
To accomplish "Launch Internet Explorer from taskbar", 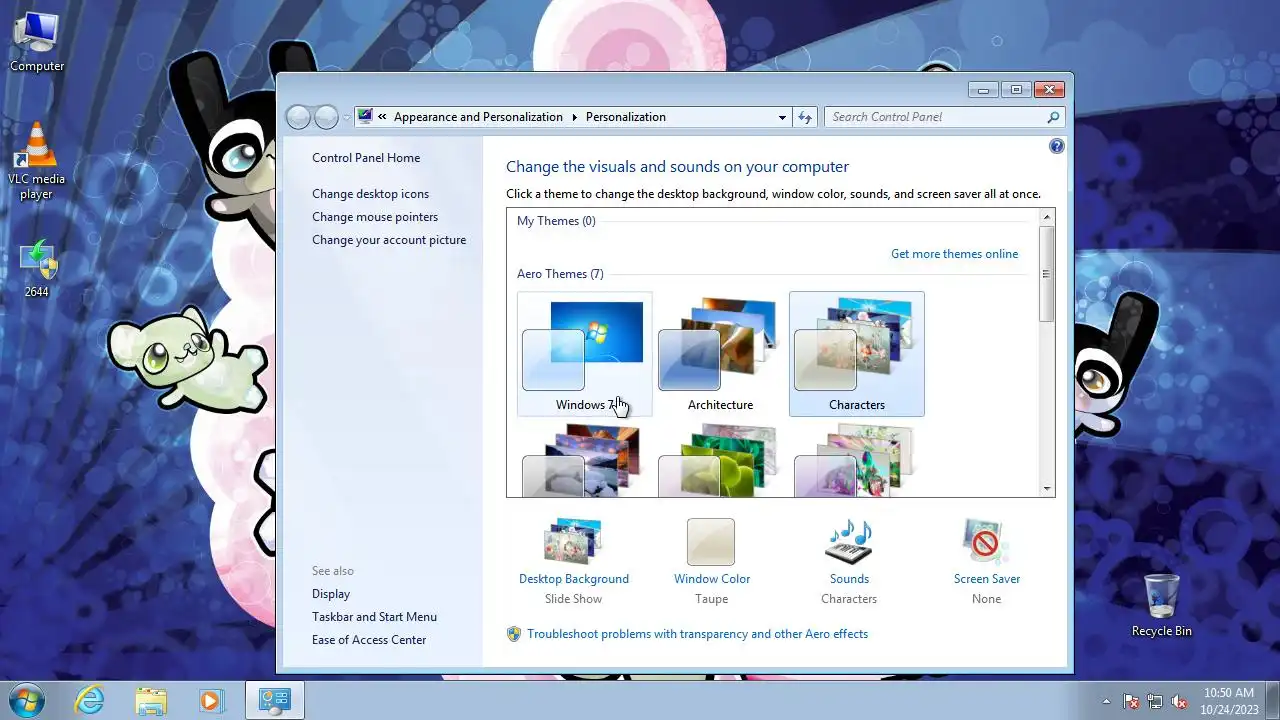I will point(90,700).
